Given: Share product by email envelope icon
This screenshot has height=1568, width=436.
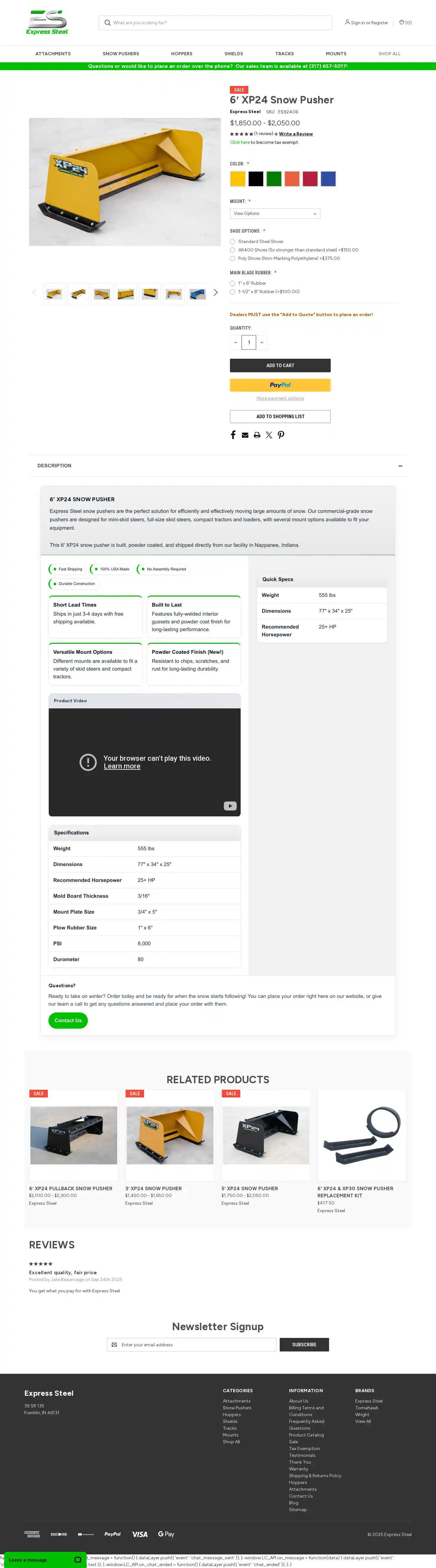Looking at the screenshot, I should [x=245, y=435].
